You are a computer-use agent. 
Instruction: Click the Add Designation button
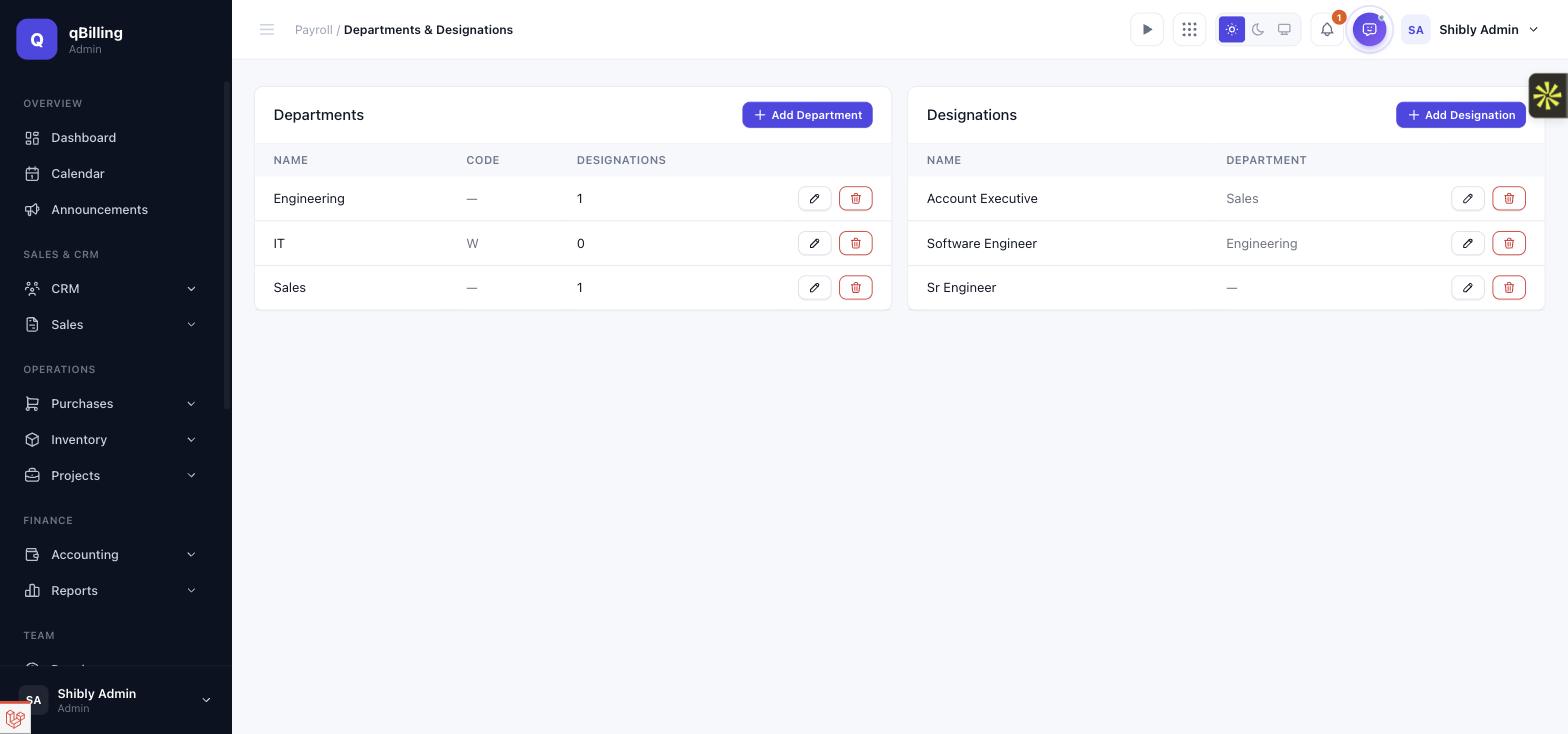(x=1461, y=115)
